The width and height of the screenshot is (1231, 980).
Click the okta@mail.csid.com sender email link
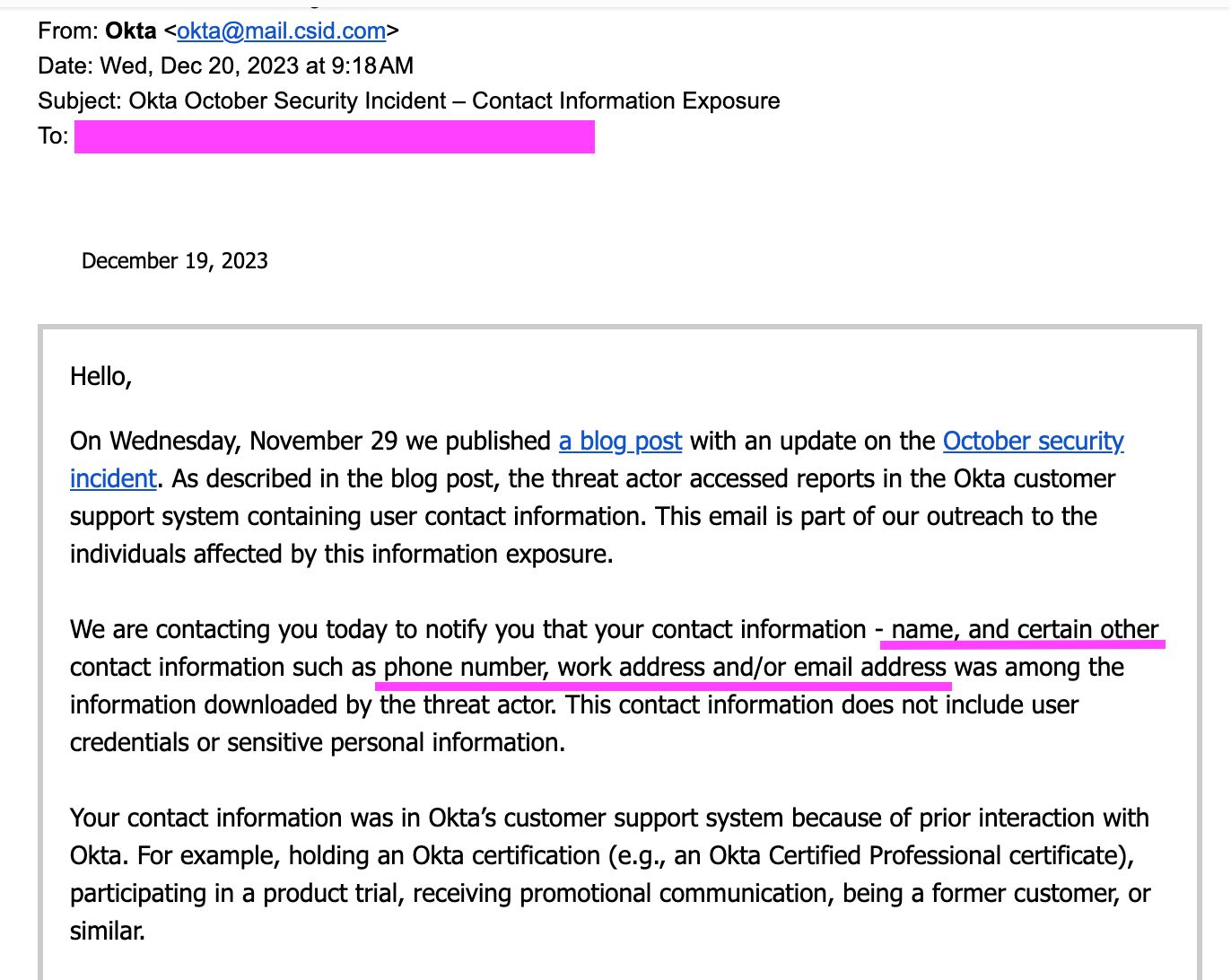(281, 31)
